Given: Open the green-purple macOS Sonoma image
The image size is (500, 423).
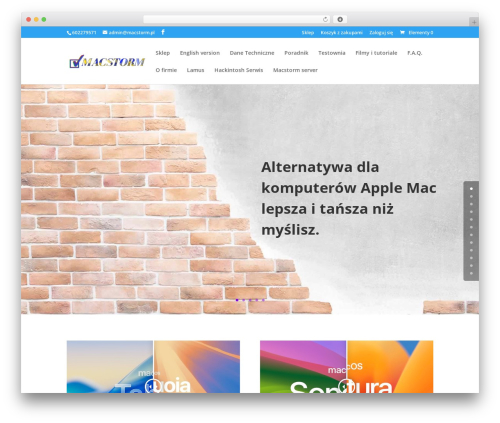Looking at the screenshot, I should [x=303, y=367].
